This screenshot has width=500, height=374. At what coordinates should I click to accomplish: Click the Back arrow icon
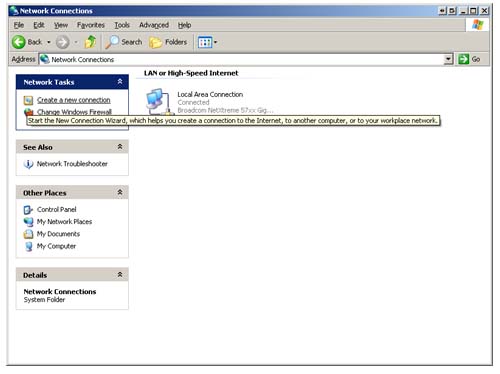point(19,42)
